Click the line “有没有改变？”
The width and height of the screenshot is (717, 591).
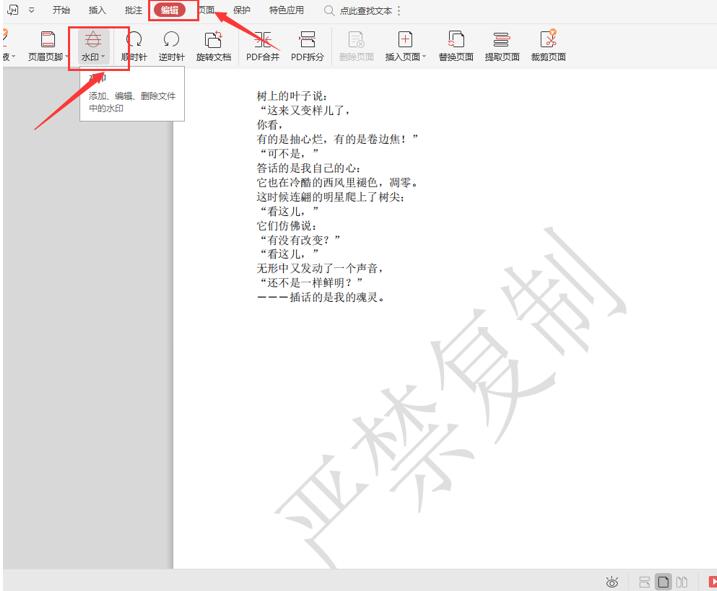[300, 240]
